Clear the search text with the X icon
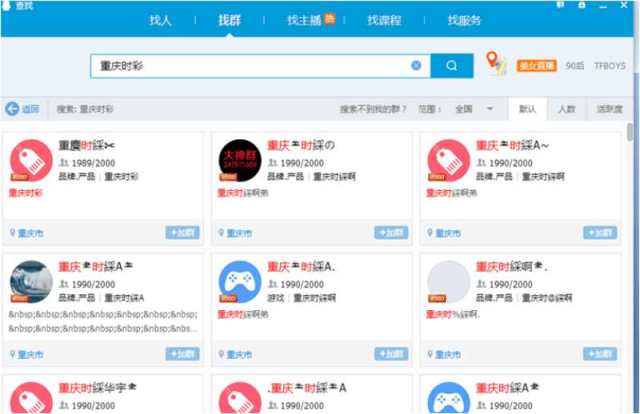640x414 pixels. pyautogui.click(x=416, y=65)
